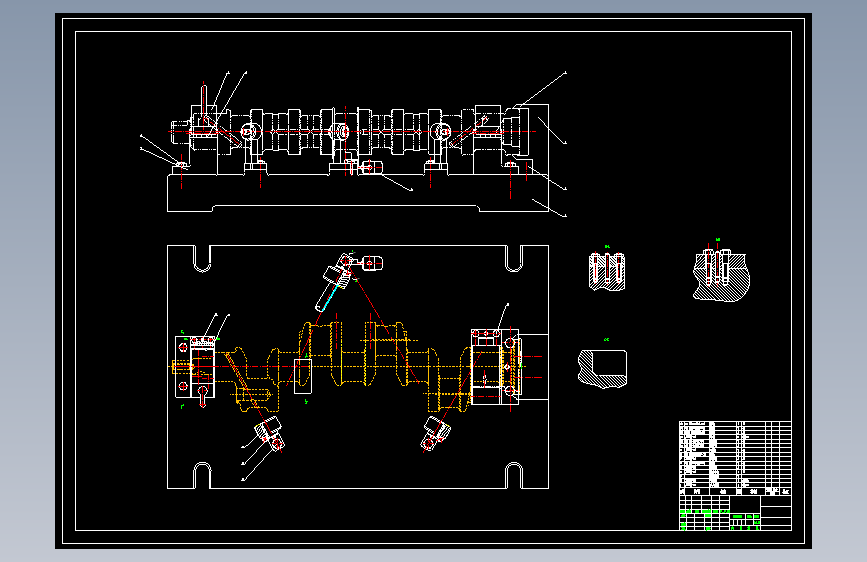The height and width of the screenshot is (562, 867).
Task: Select the lower-left angled clamp in plan view
Action: pos(269,434)
